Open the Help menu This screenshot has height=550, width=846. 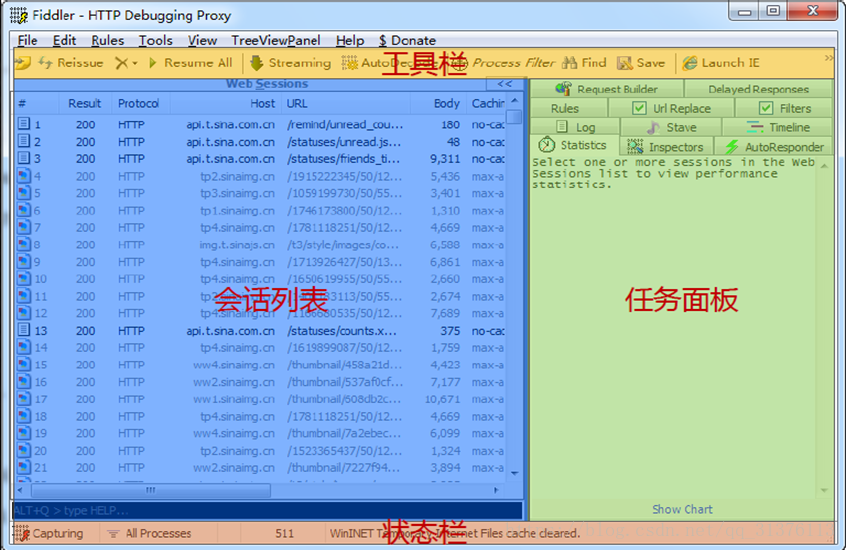click(x=350, y=40)
